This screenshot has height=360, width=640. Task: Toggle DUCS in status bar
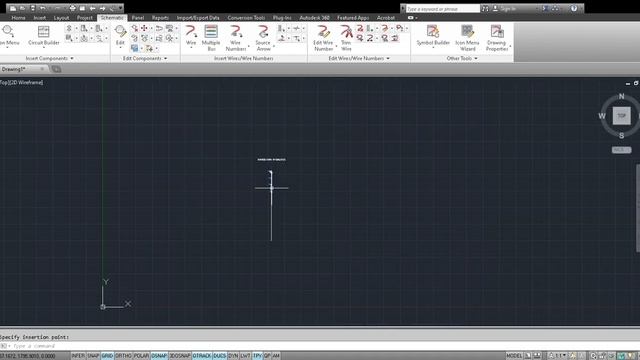point(220,356)
